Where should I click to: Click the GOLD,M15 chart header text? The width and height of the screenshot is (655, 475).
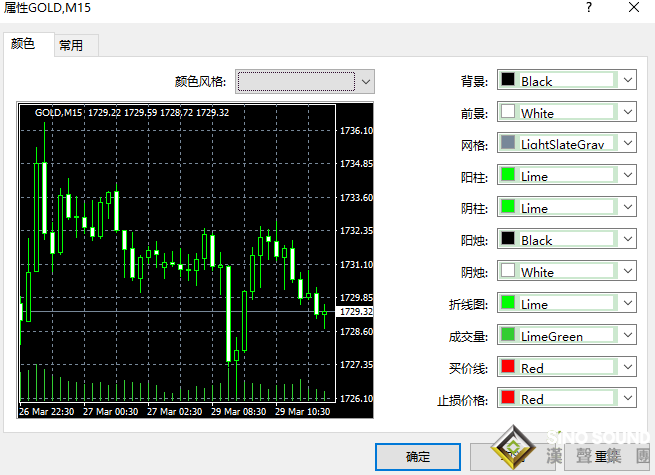pos(132,112)
